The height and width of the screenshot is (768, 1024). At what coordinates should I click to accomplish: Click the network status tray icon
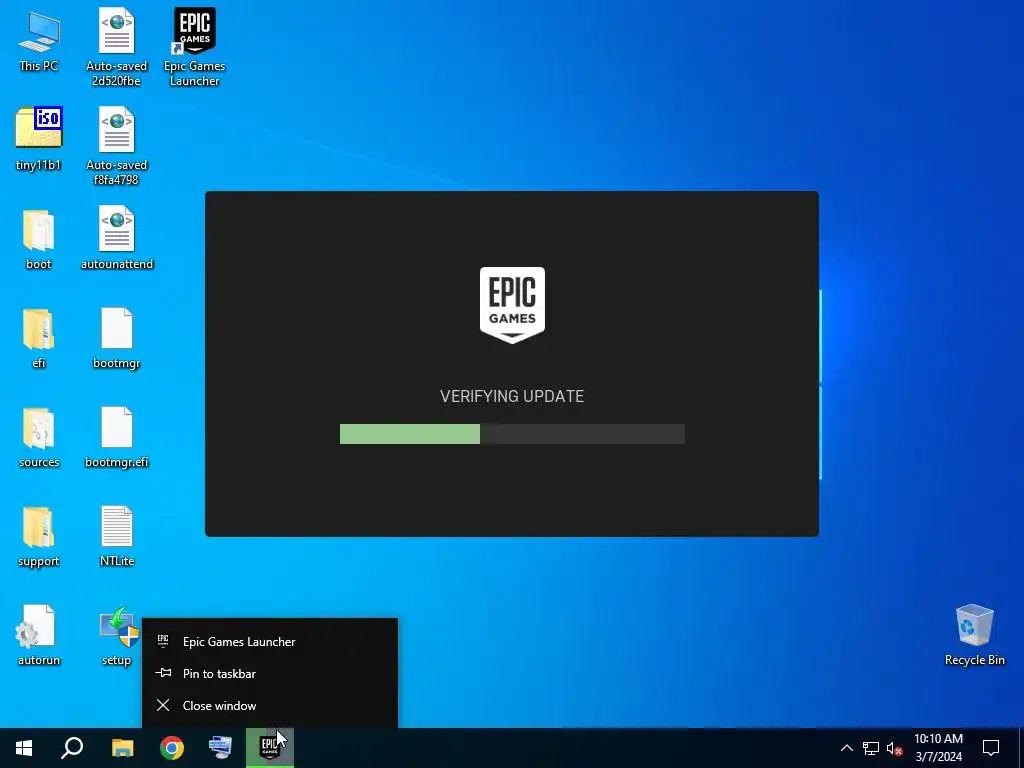point(871,748)
